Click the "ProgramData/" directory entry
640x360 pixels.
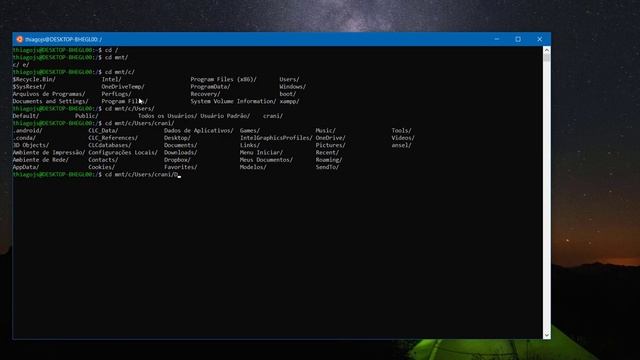point(210,87)
